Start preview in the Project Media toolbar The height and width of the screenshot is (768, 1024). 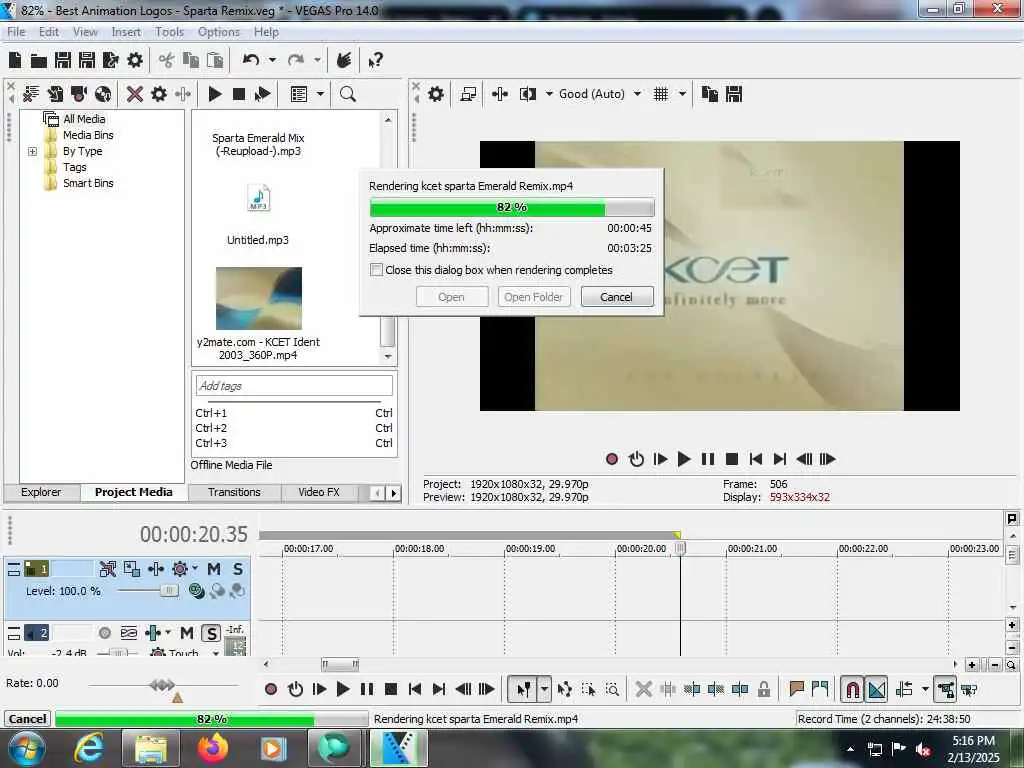pos(215,94)
